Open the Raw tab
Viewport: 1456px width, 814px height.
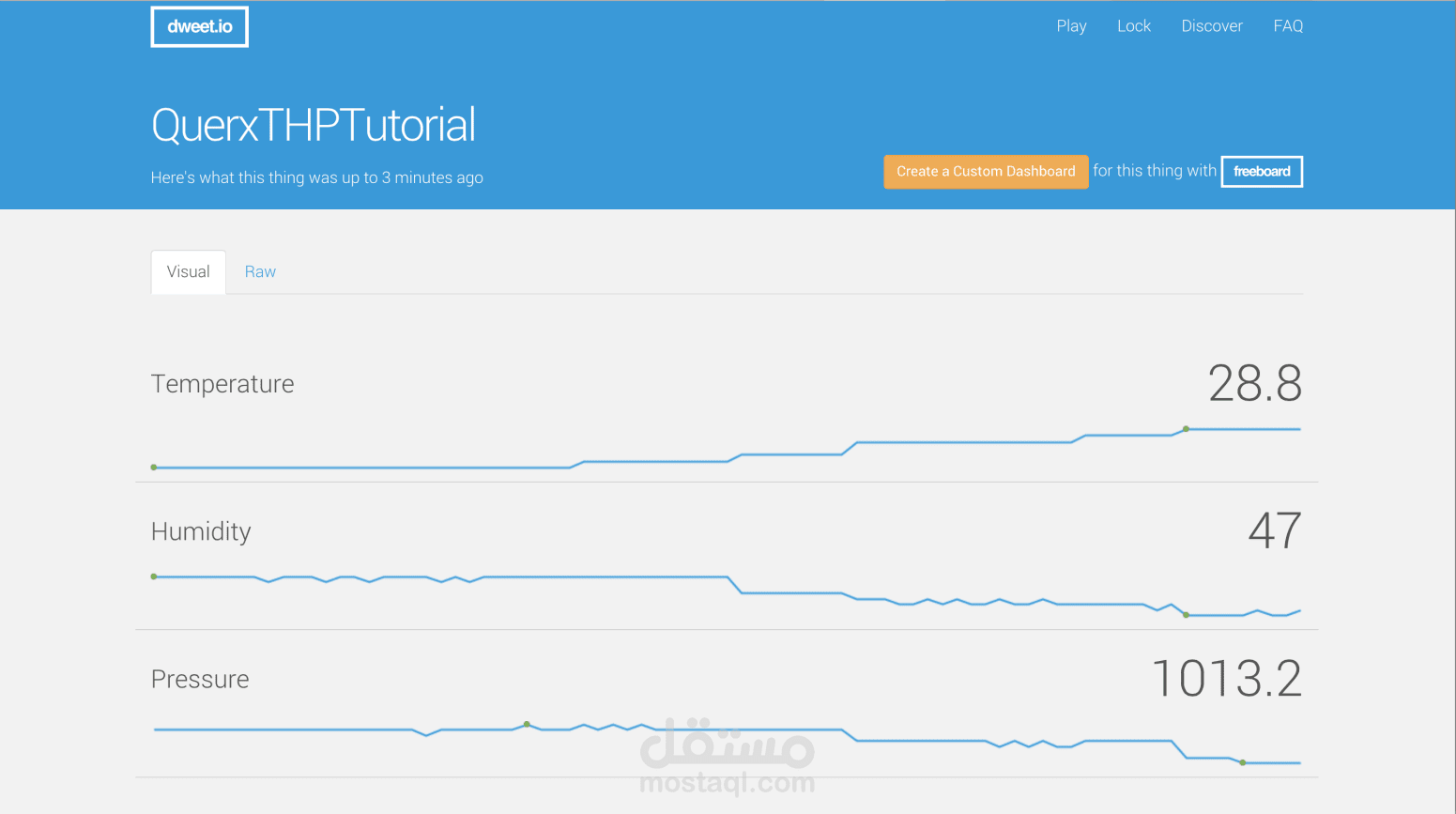tap(260, 271)
